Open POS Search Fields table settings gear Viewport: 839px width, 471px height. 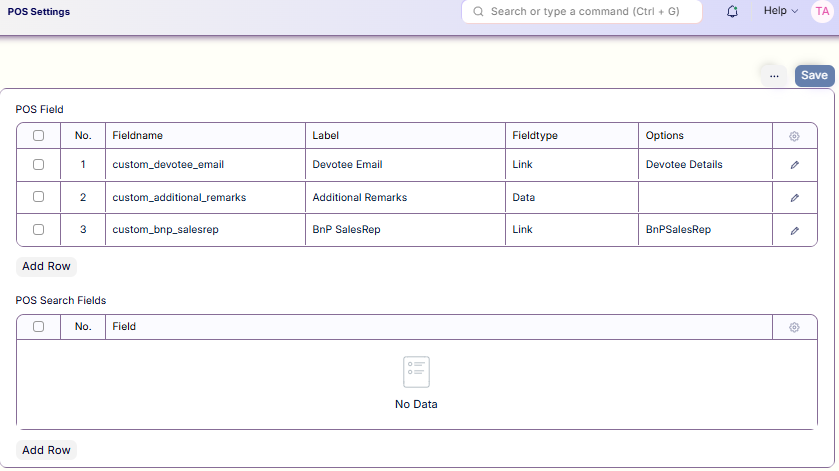pyautogui.click(x=794, y=327)
